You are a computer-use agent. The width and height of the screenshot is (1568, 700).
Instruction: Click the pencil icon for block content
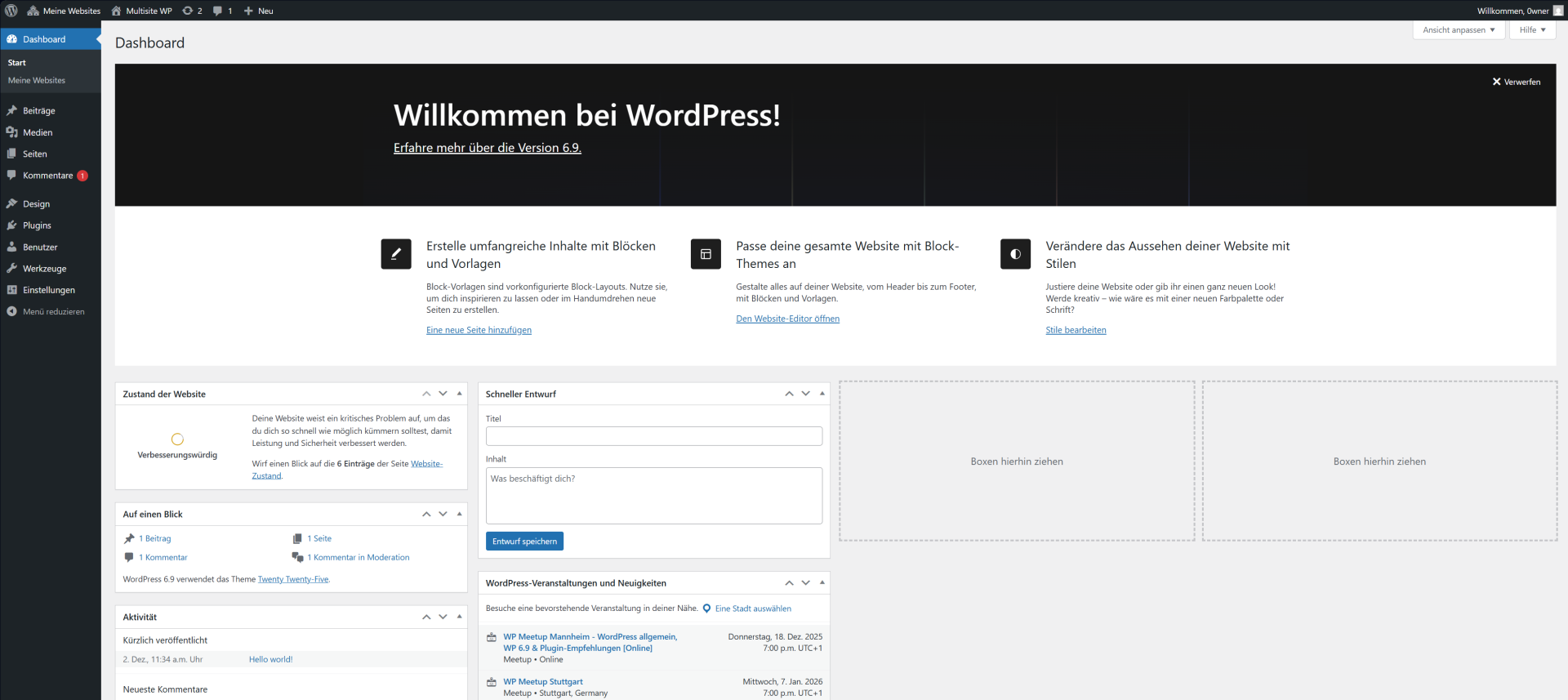point(396,254)
